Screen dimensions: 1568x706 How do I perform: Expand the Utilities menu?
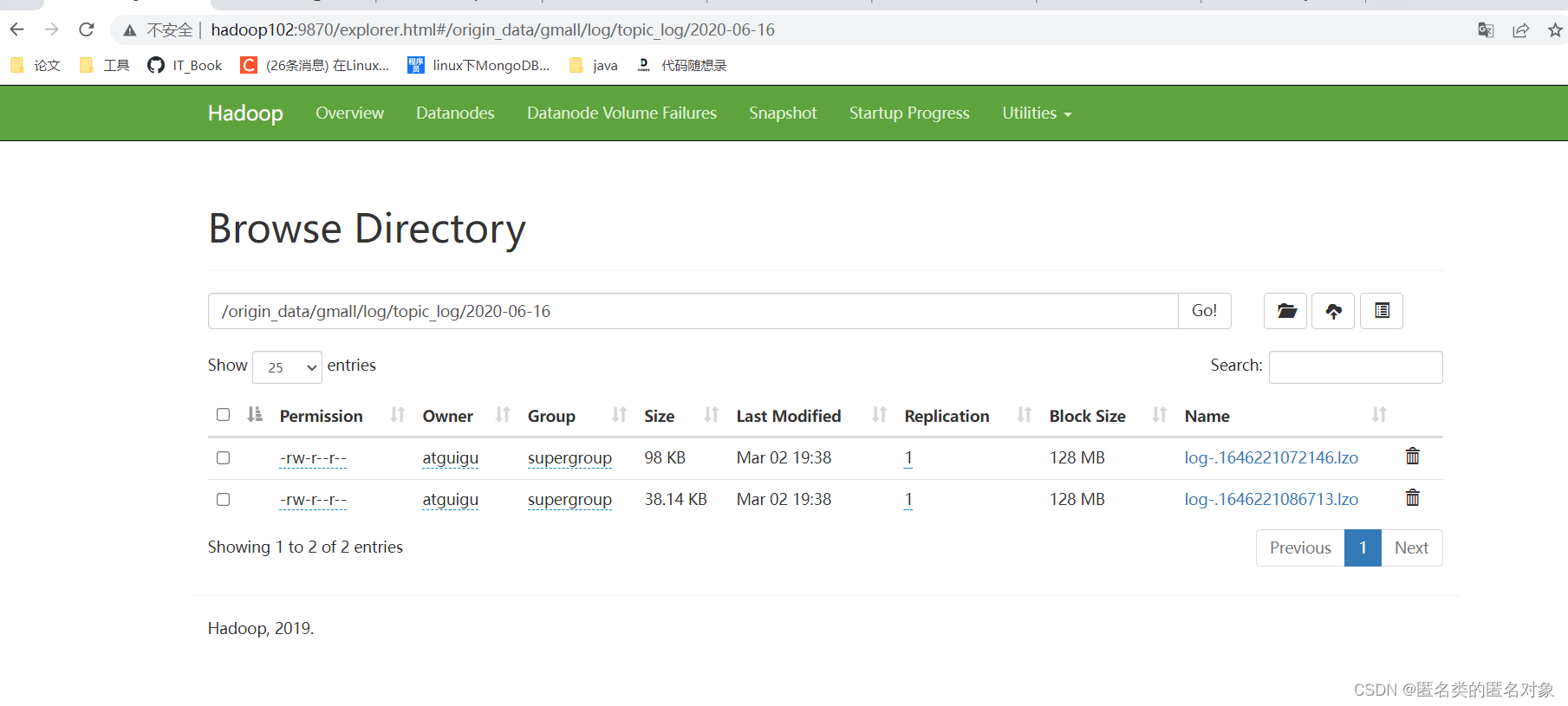(1037, 113)
